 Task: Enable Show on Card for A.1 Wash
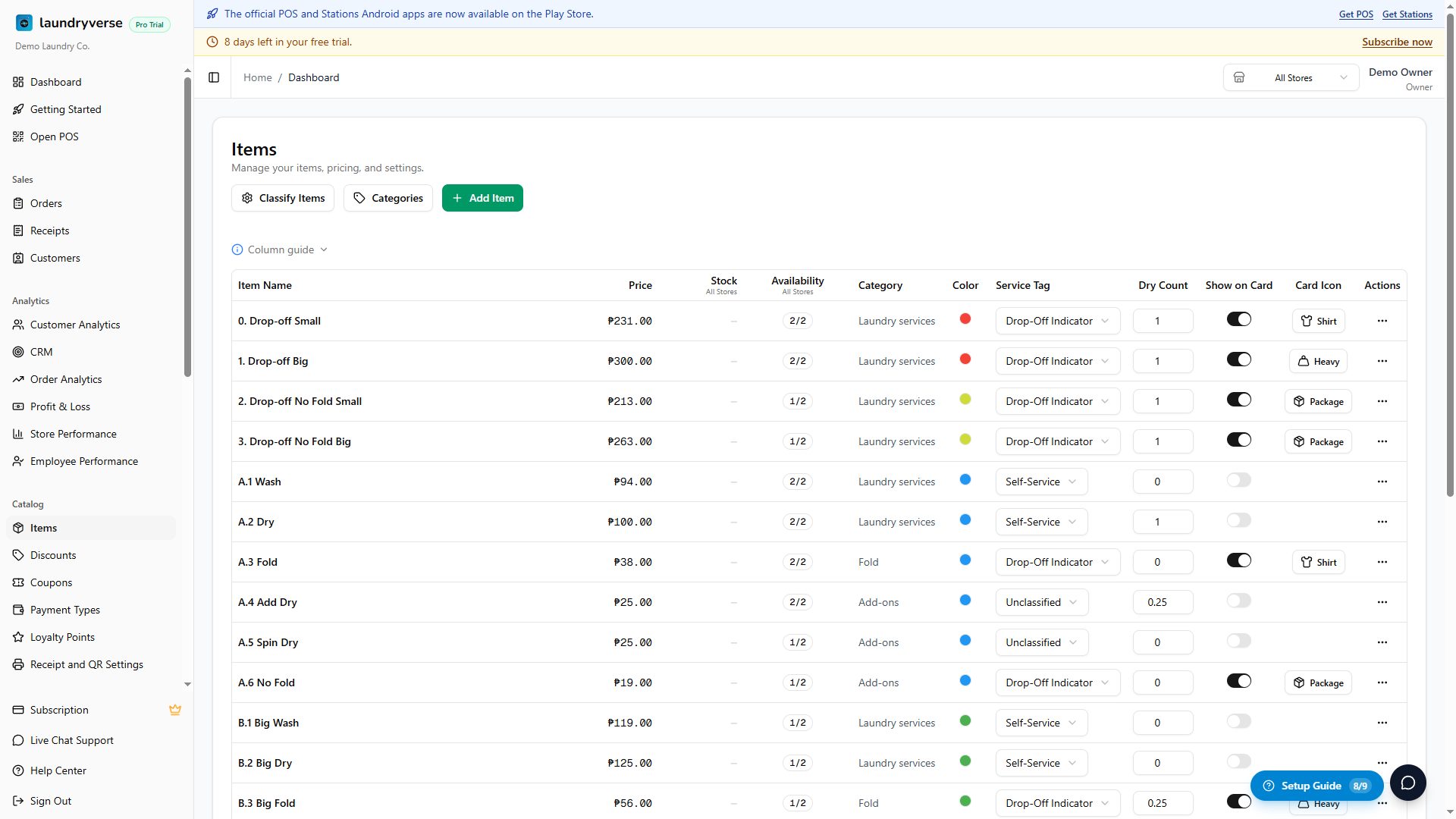tap(1239, 480)
